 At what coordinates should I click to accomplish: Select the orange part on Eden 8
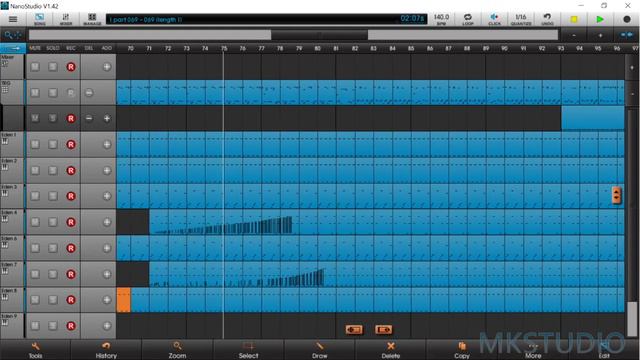(124, 300)
